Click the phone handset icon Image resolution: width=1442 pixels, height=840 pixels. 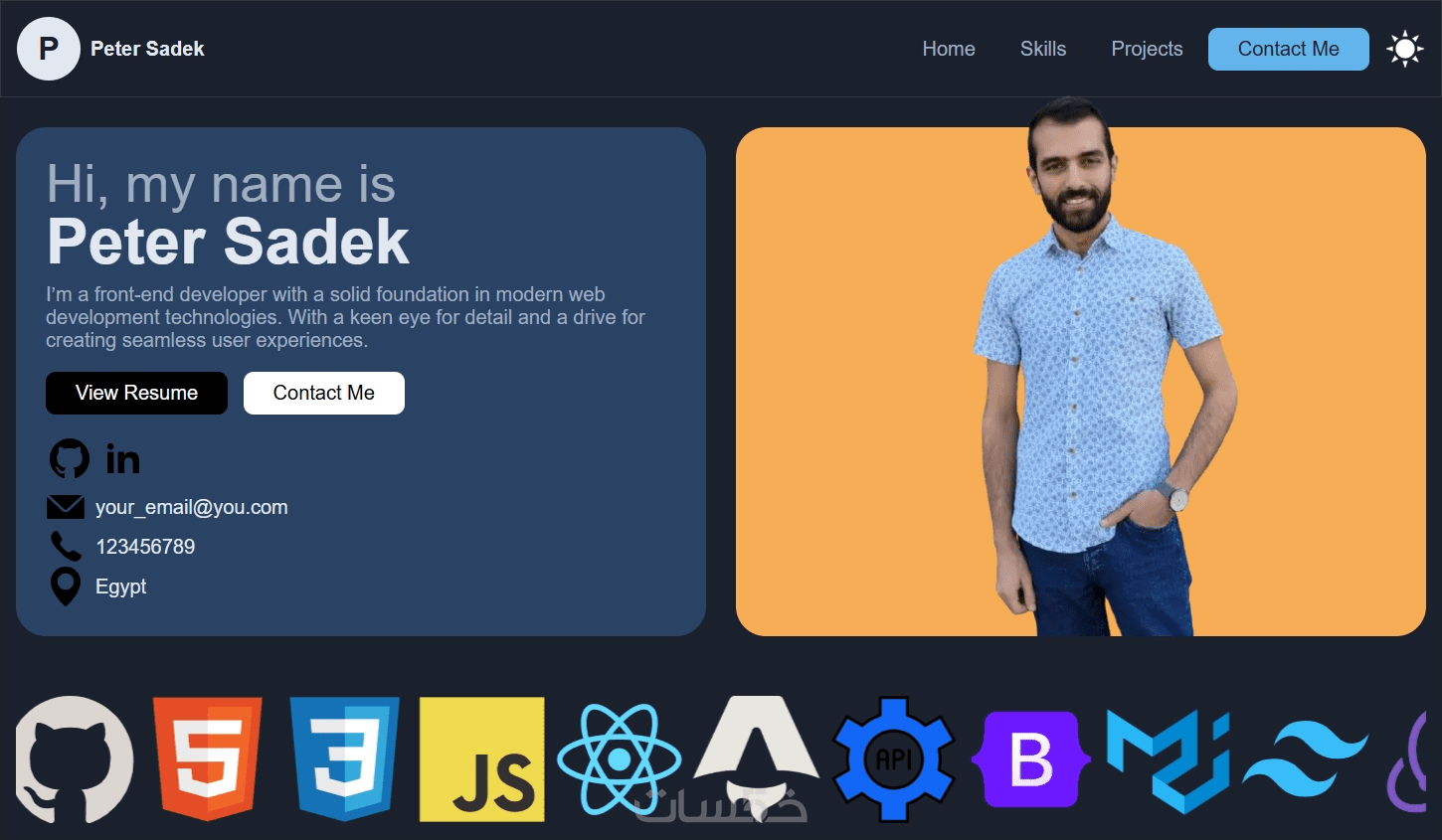(66, 547)
